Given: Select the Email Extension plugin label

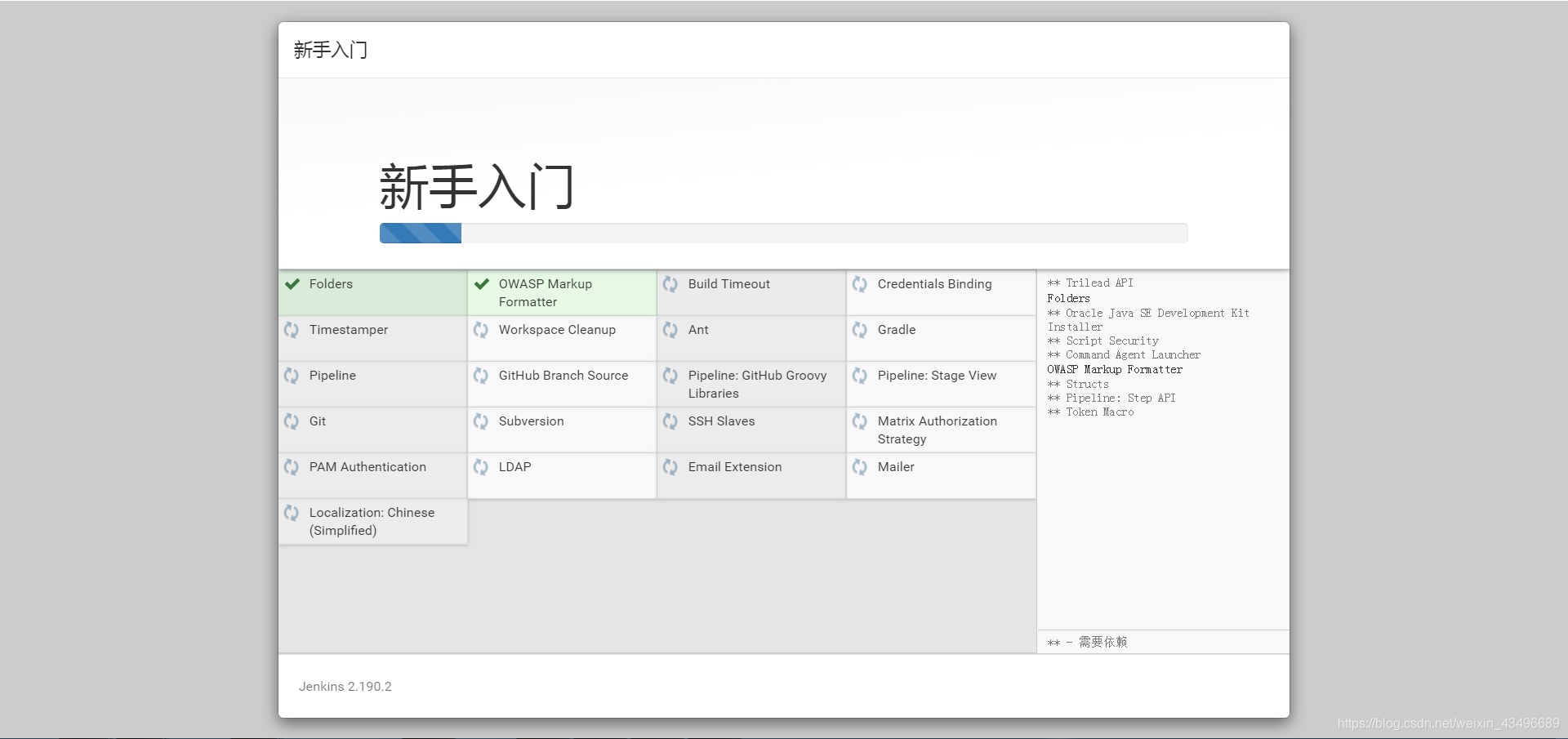Looking at the screenshot, I should click(x=735, y=467).
